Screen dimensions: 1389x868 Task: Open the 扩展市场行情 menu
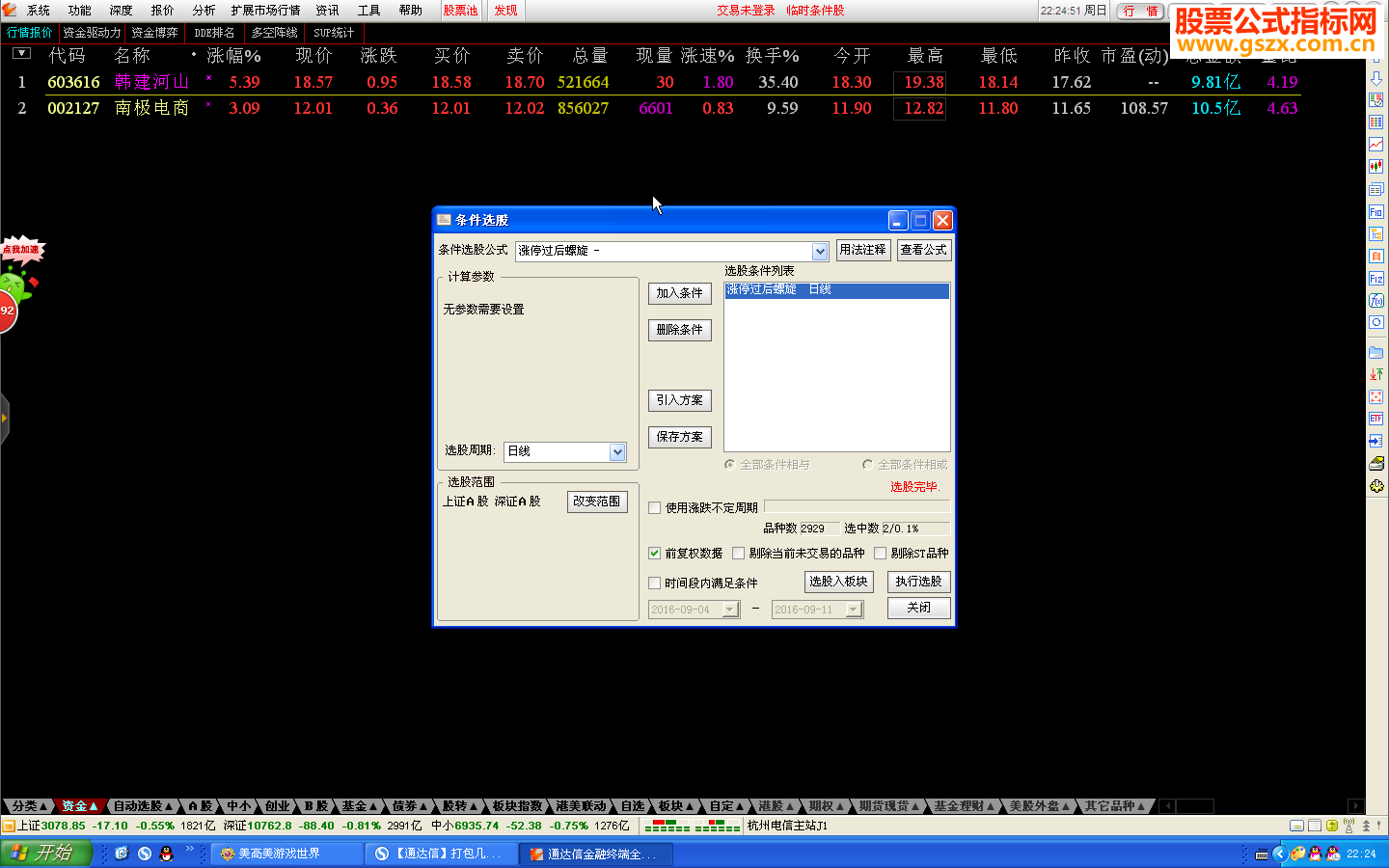(x=265, y=11)
